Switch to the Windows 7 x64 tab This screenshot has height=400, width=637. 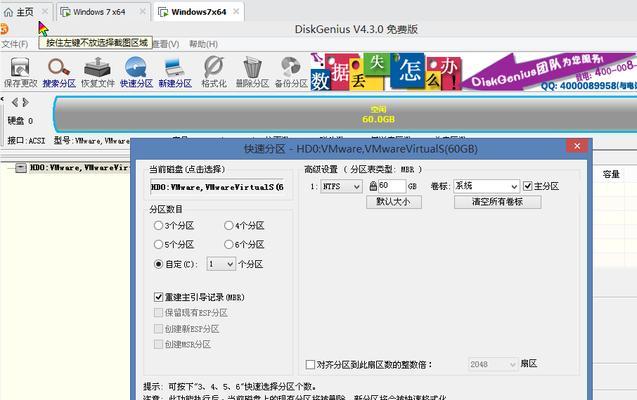99,12
